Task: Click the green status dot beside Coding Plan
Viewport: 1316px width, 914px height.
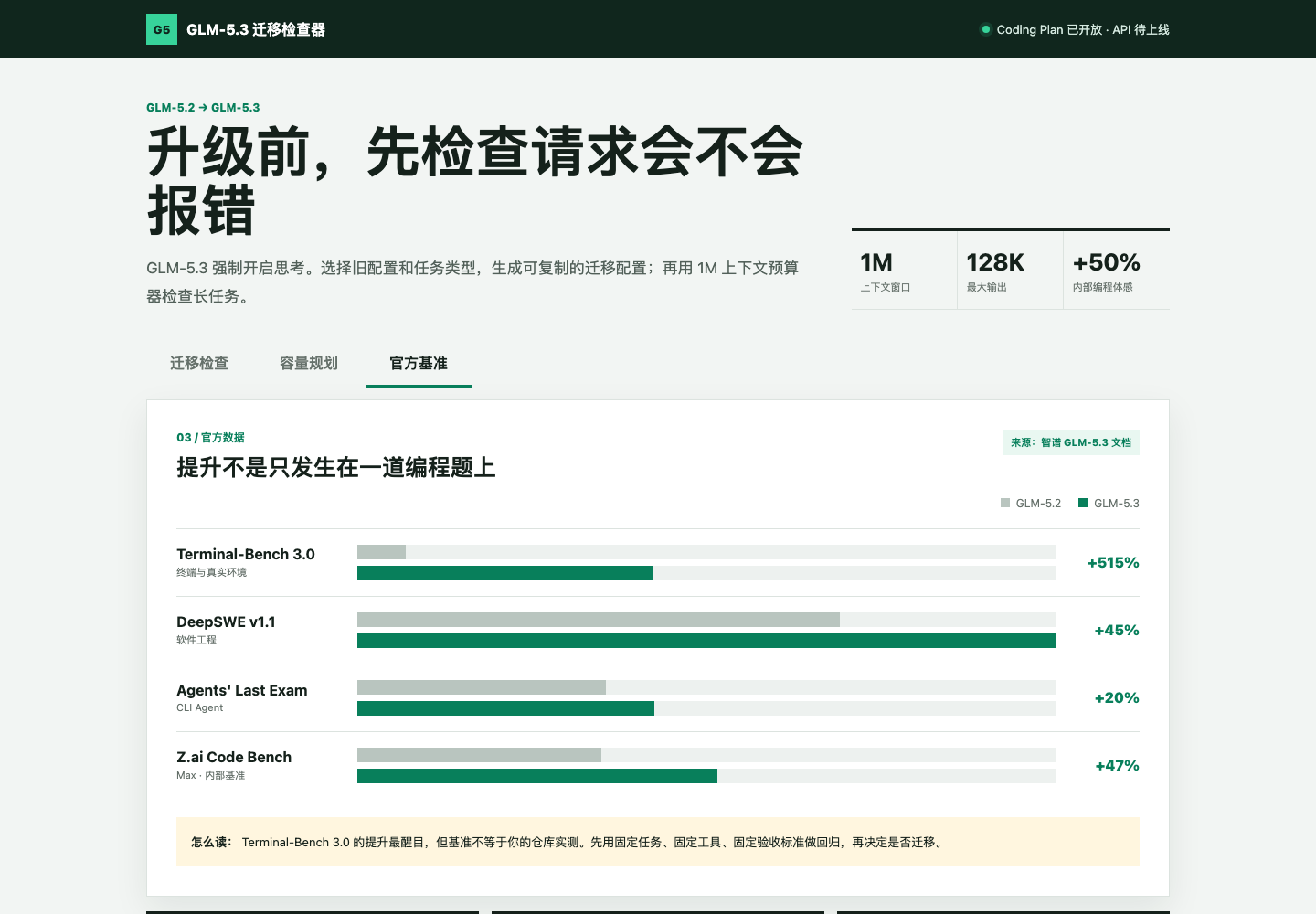Action: pos(985,29)
